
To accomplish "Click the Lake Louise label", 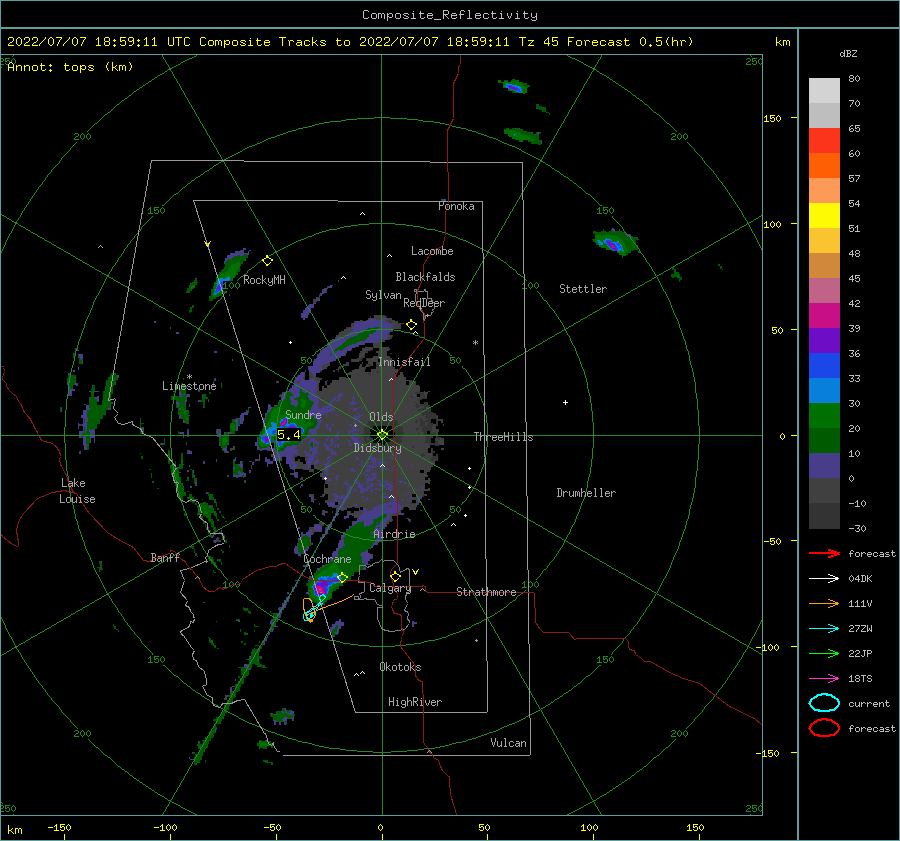I will click(x=77, y=491).
